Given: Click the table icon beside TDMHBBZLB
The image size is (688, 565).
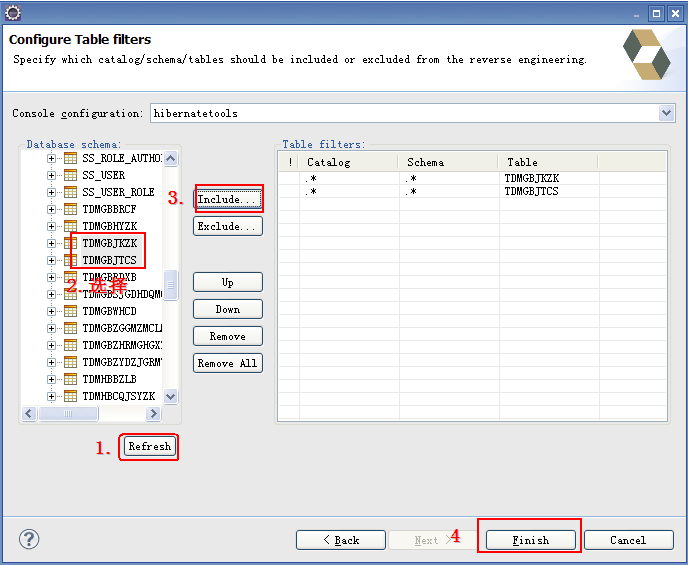Looking at the screenshot, I should pos(70,379).
